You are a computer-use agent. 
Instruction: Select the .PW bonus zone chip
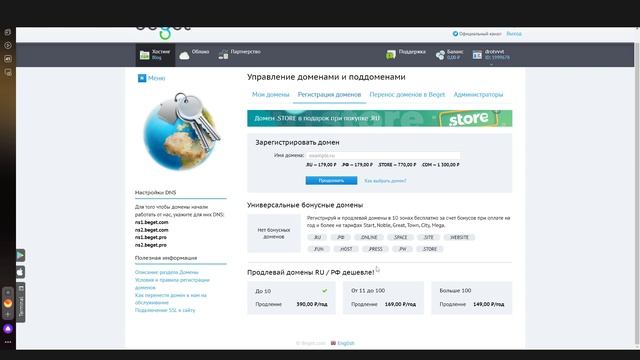click(x=402, y=249)
